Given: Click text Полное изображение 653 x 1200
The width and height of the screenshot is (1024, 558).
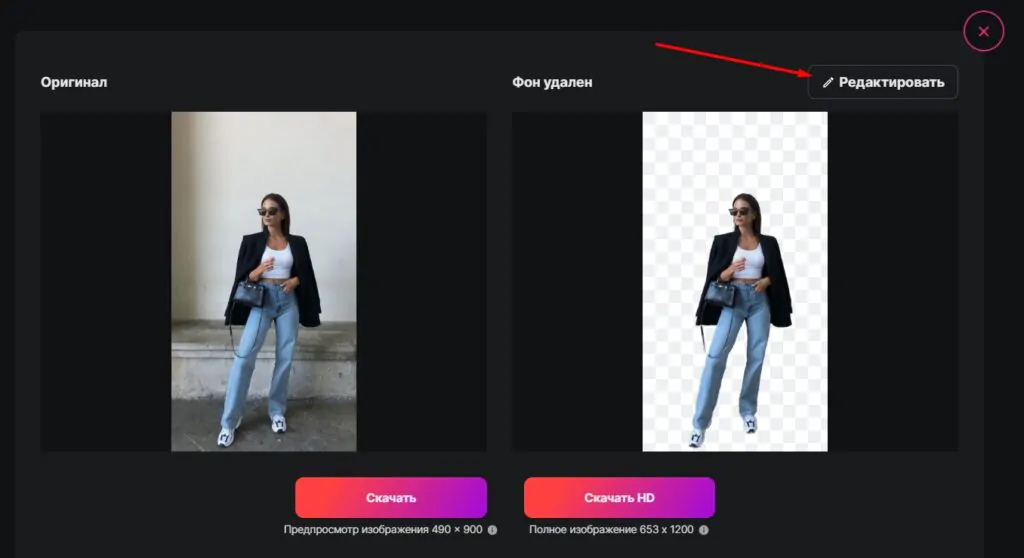Looking at the screenshot, I should click(x=611, y=529).
